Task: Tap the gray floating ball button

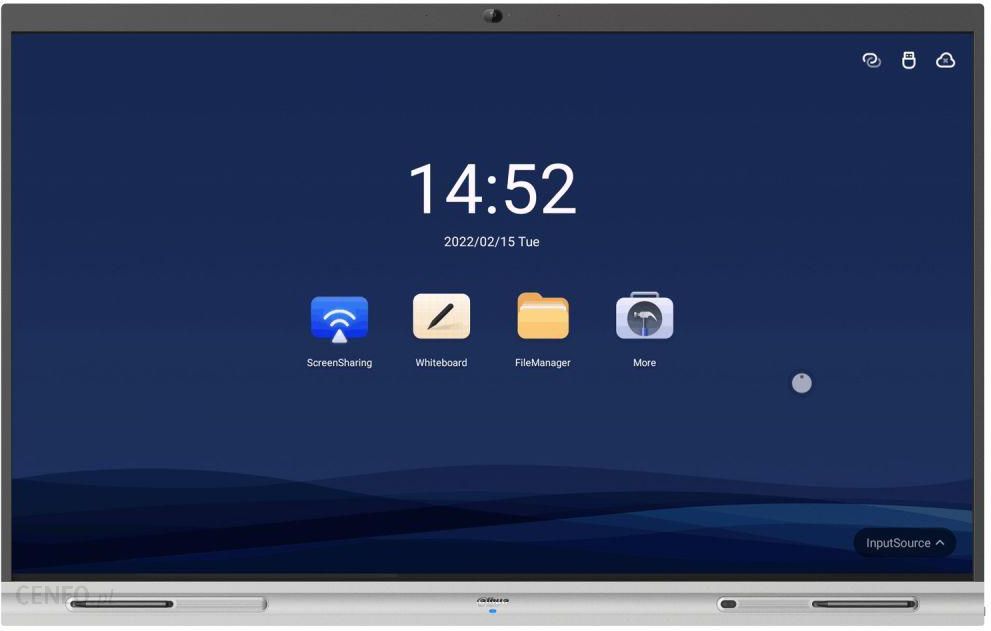Action: tap(802, 383)
